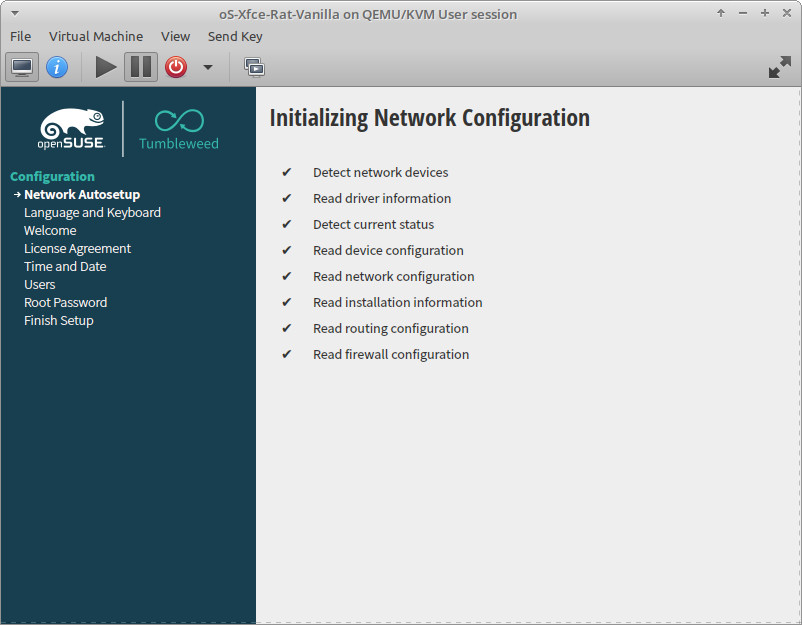Expand the shutdown options dropdown arrow
This screenshot has width=802, height=625.
207,67
